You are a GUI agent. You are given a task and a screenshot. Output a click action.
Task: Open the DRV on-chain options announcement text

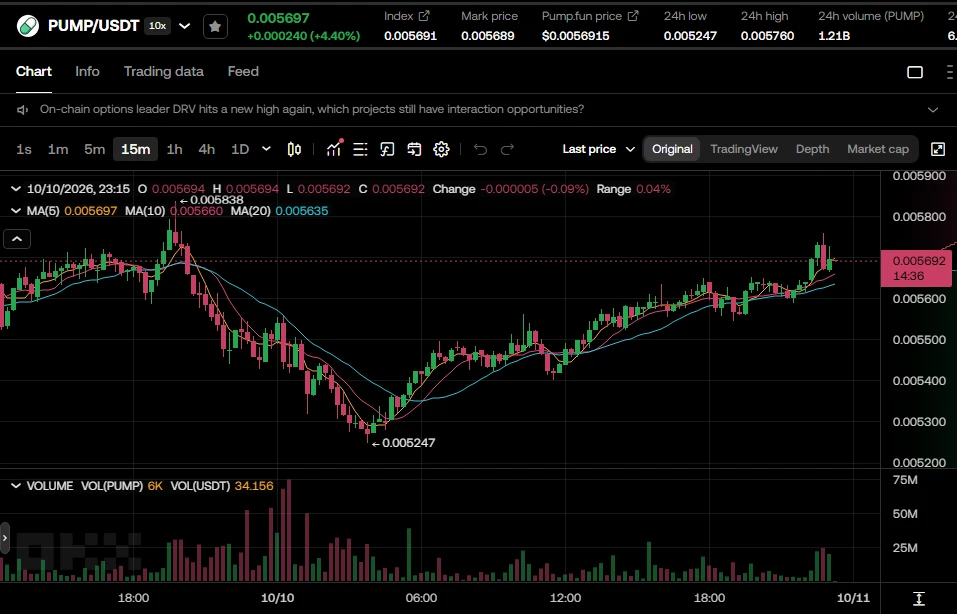tap(312, 109)
